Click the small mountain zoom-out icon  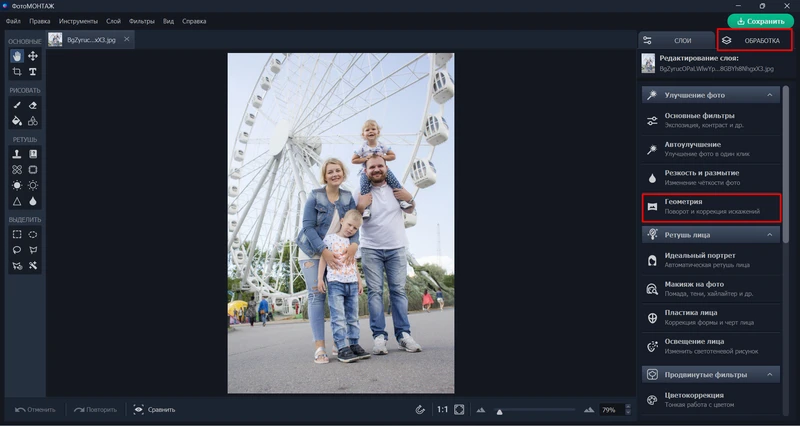481,410
